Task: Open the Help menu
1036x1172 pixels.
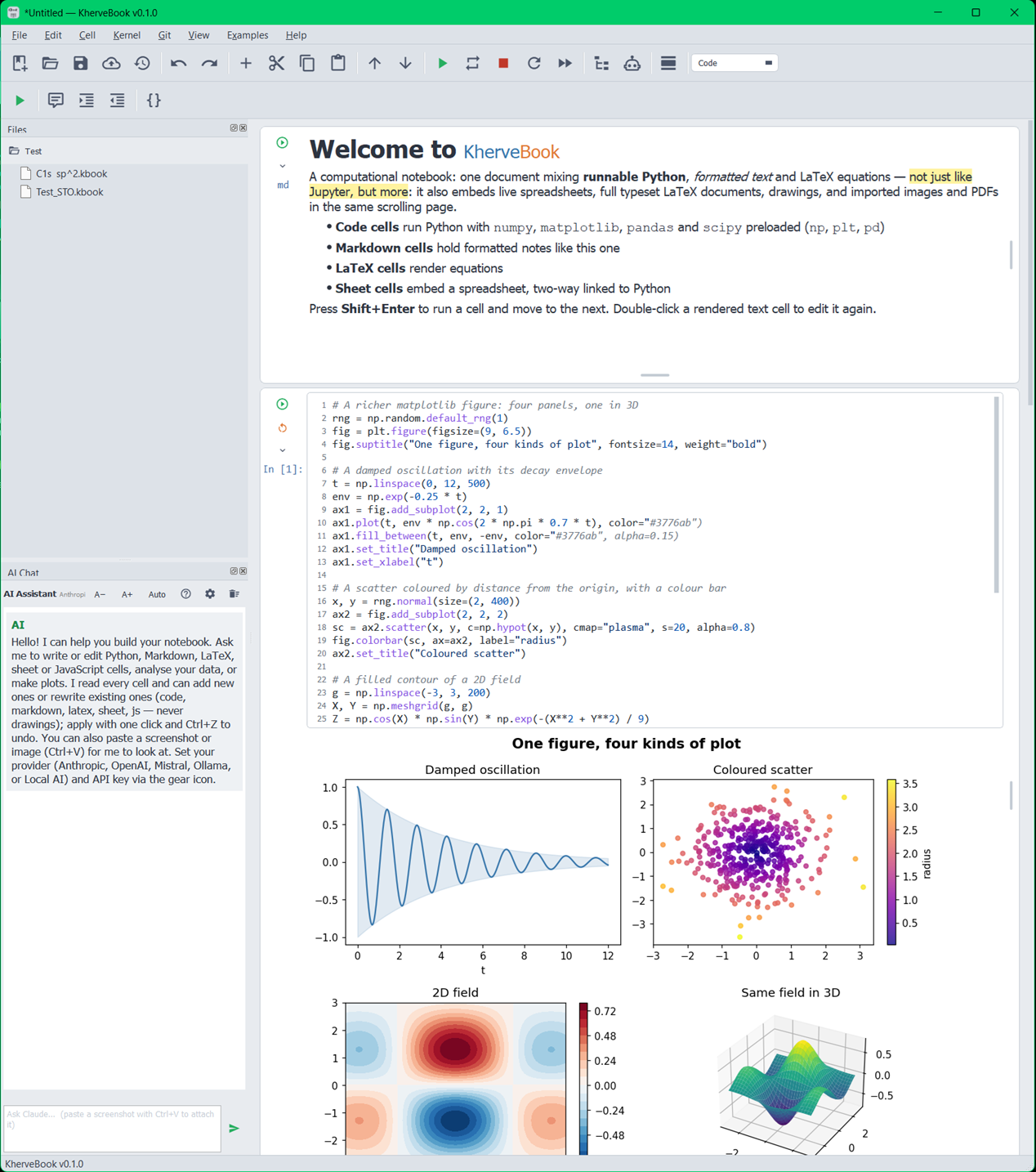Action: pos(296,35)
